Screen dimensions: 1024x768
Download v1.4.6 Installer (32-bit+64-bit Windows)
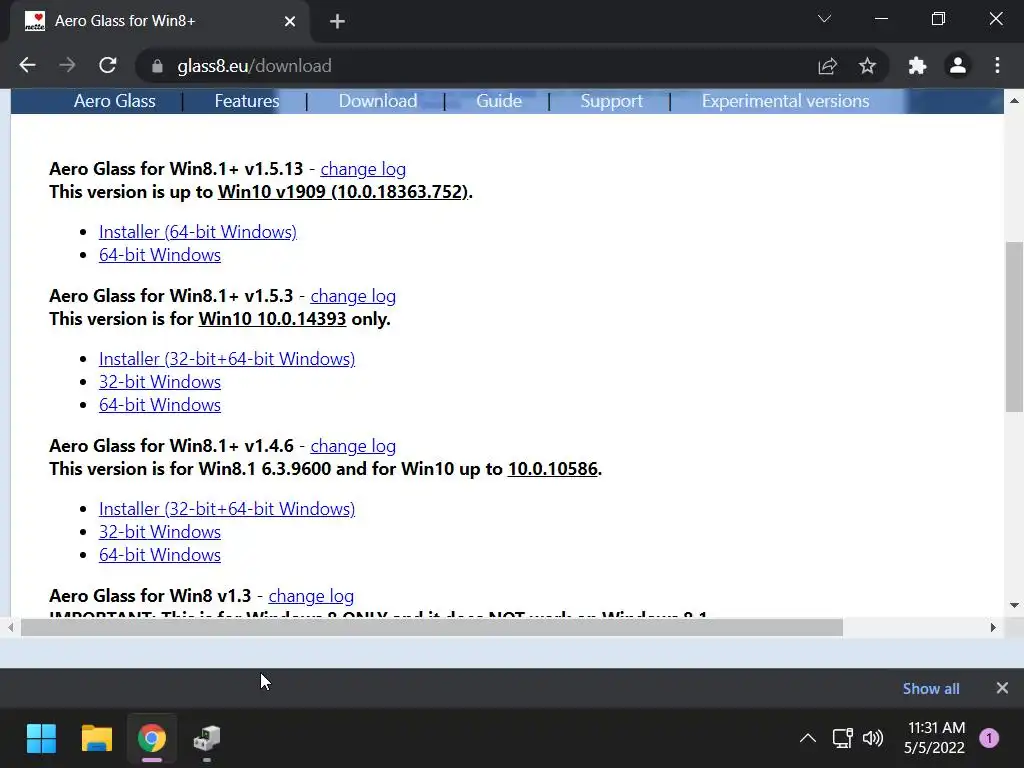point(227,509)
